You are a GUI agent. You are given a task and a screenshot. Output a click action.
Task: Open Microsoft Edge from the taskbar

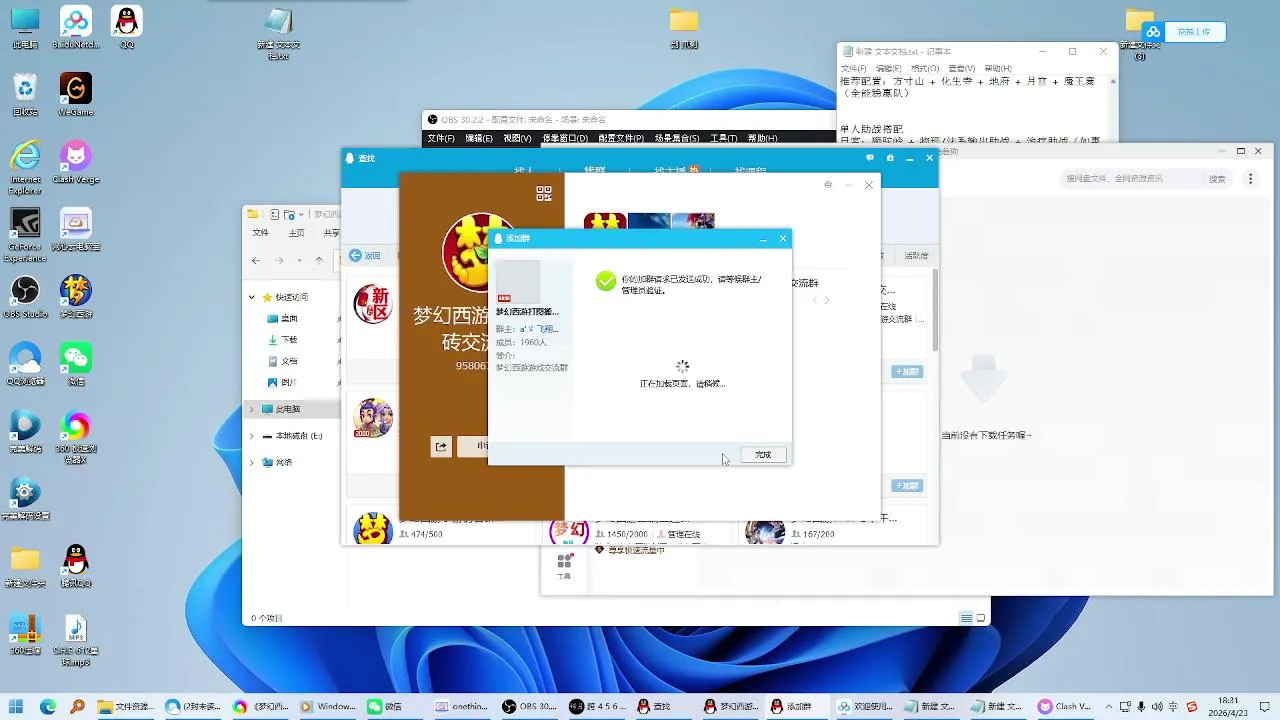[48, 707]
